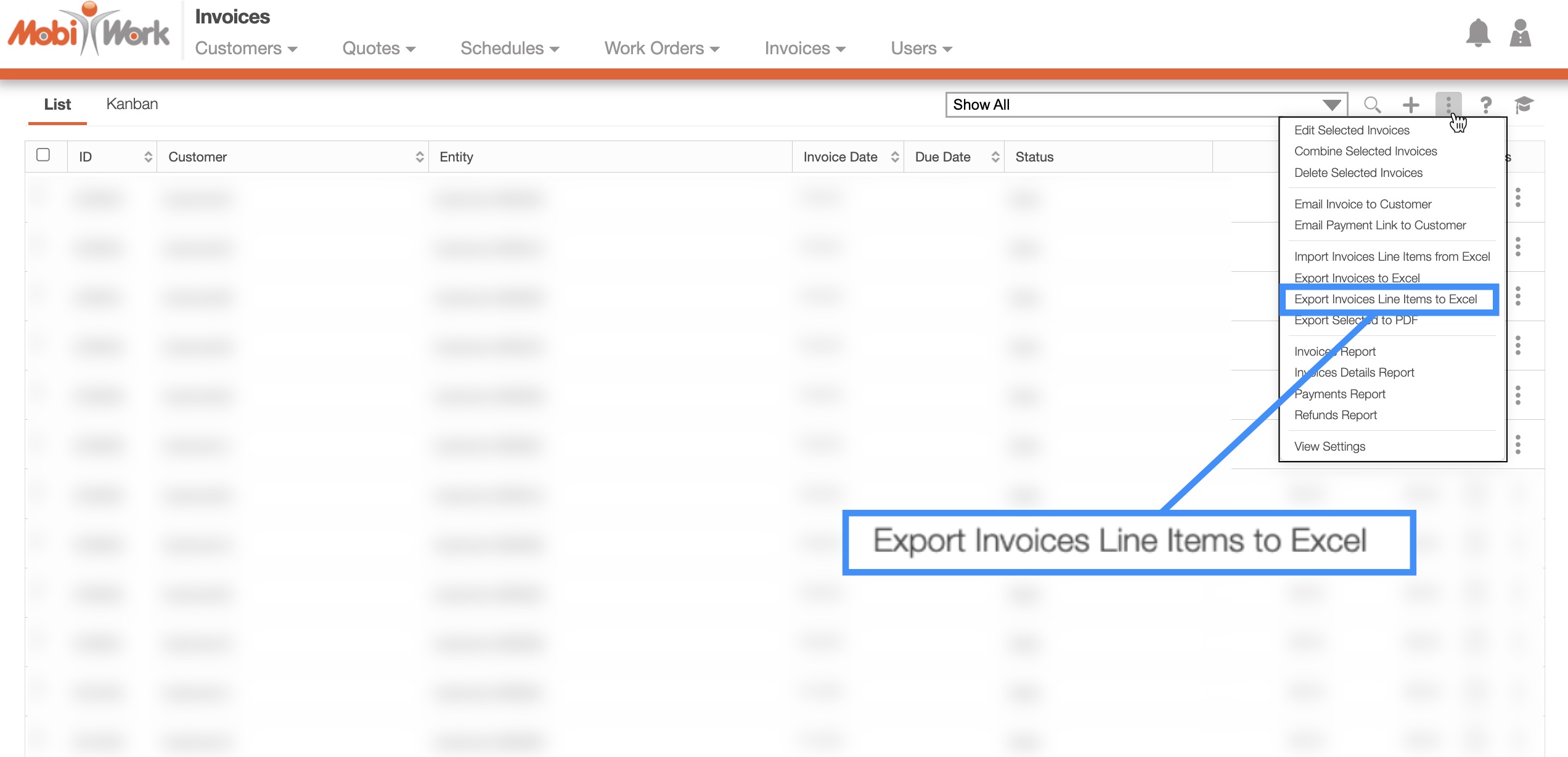The width and height of the screenshot is (1568, 757).
Task: Open the graduation cap tutorials icon
Action: 1524,105
